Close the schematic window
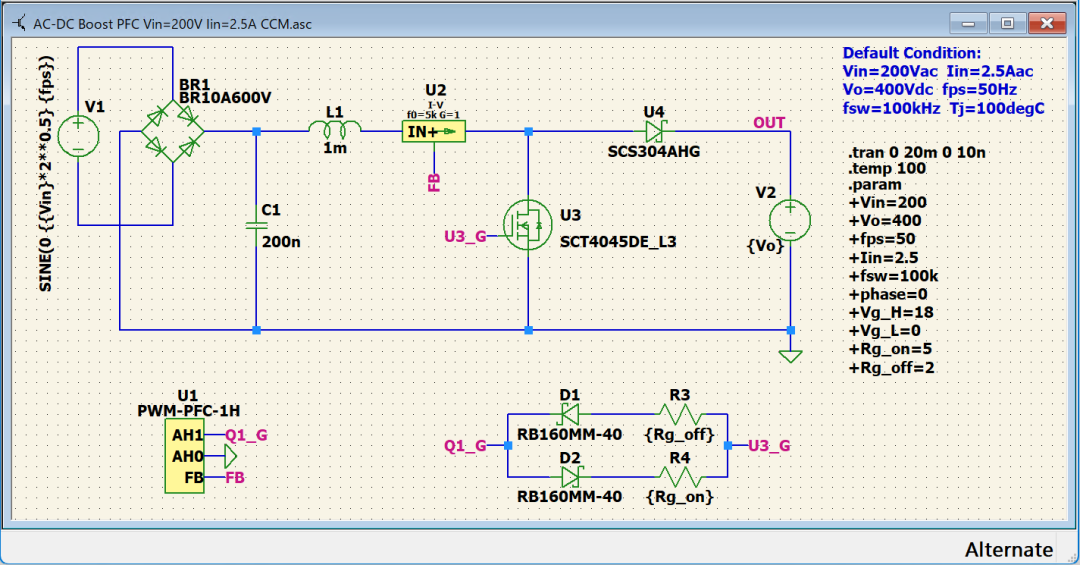The width and height of the screenshot is (1080, 565). coord(1047,23)
